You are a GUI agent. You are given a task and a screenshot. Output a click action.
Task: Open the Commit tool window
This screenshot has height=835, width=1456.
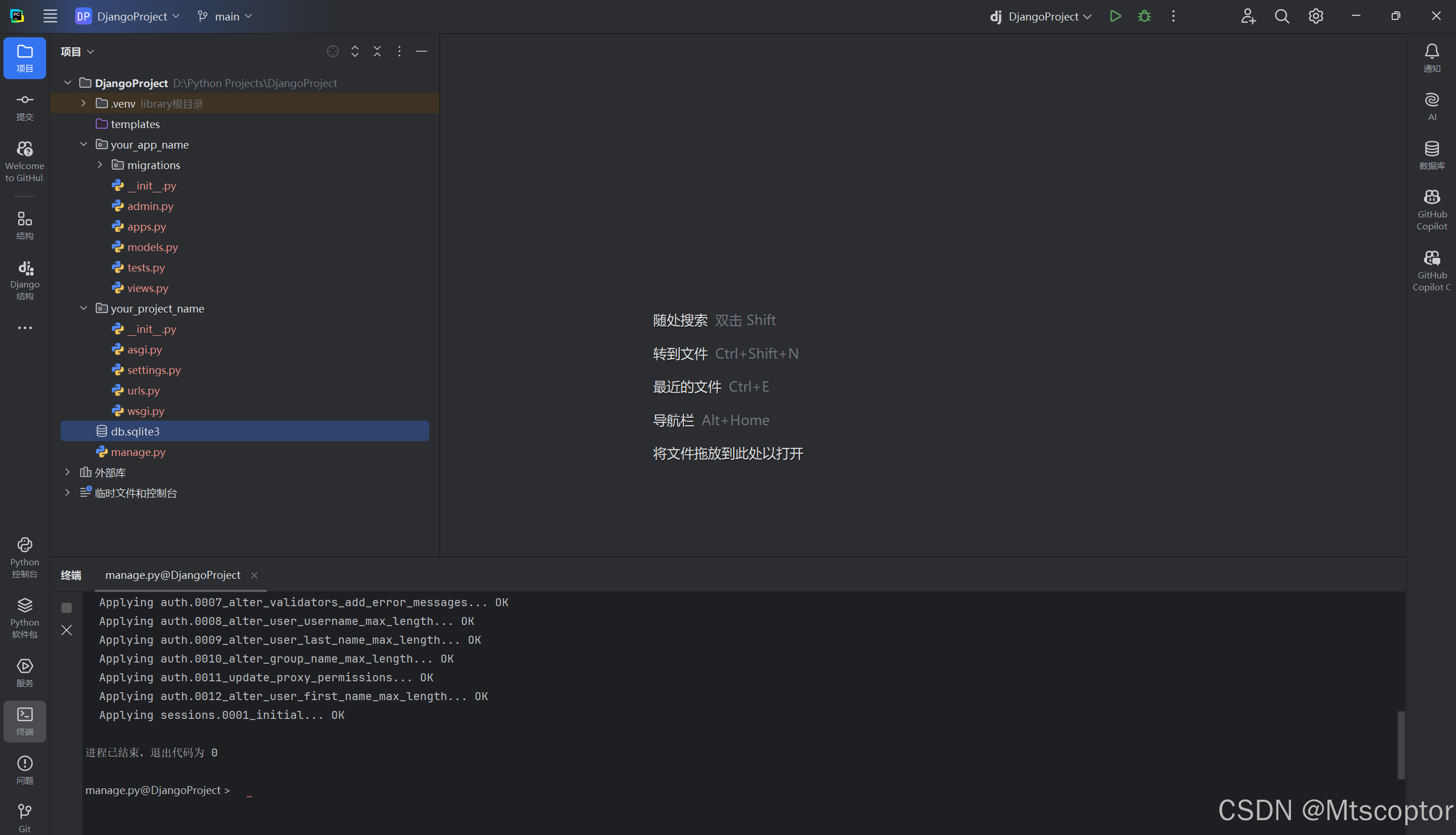(x=24, y=106)
